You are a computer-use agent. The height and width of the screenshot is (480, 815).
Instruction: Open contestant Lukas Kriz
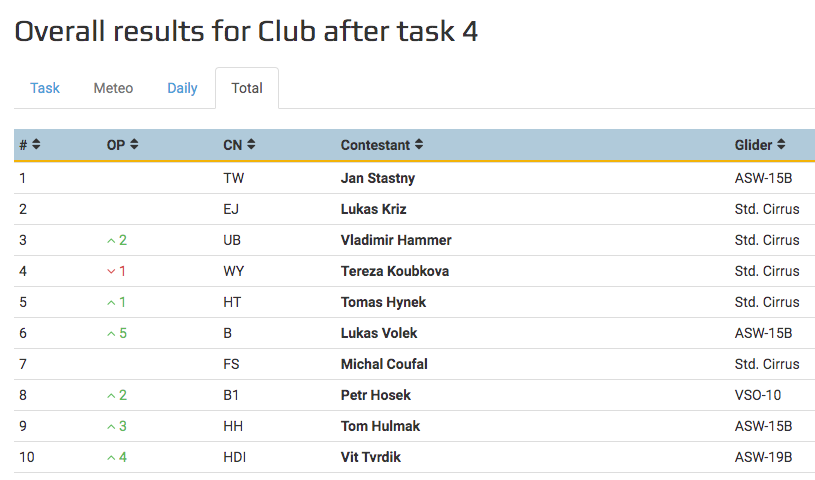pyautogui.click(x=373, y=209)
